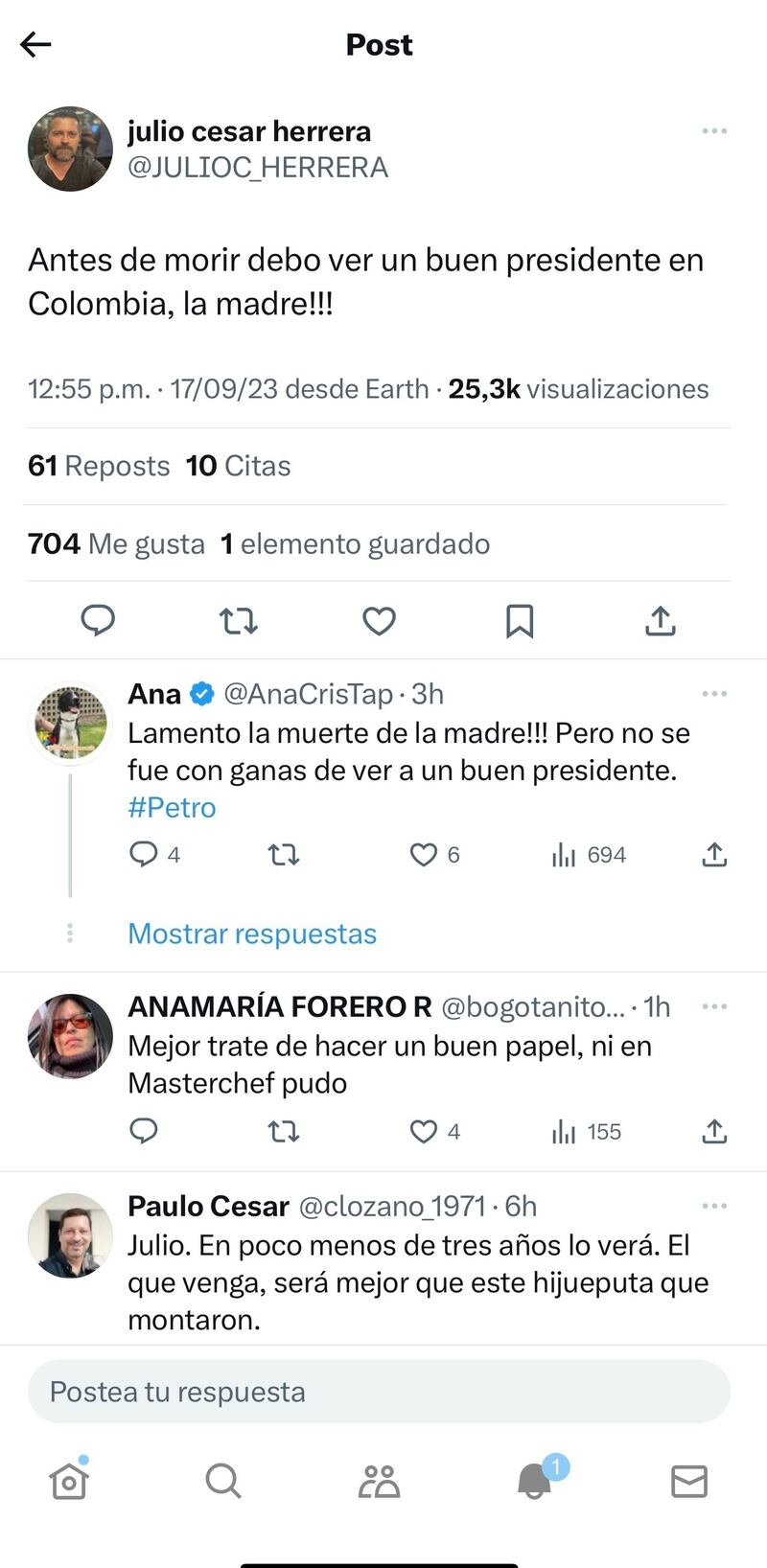Screen dimensions: 767x1568
Task: Like Ana's reply
Action: pos(424,854)
